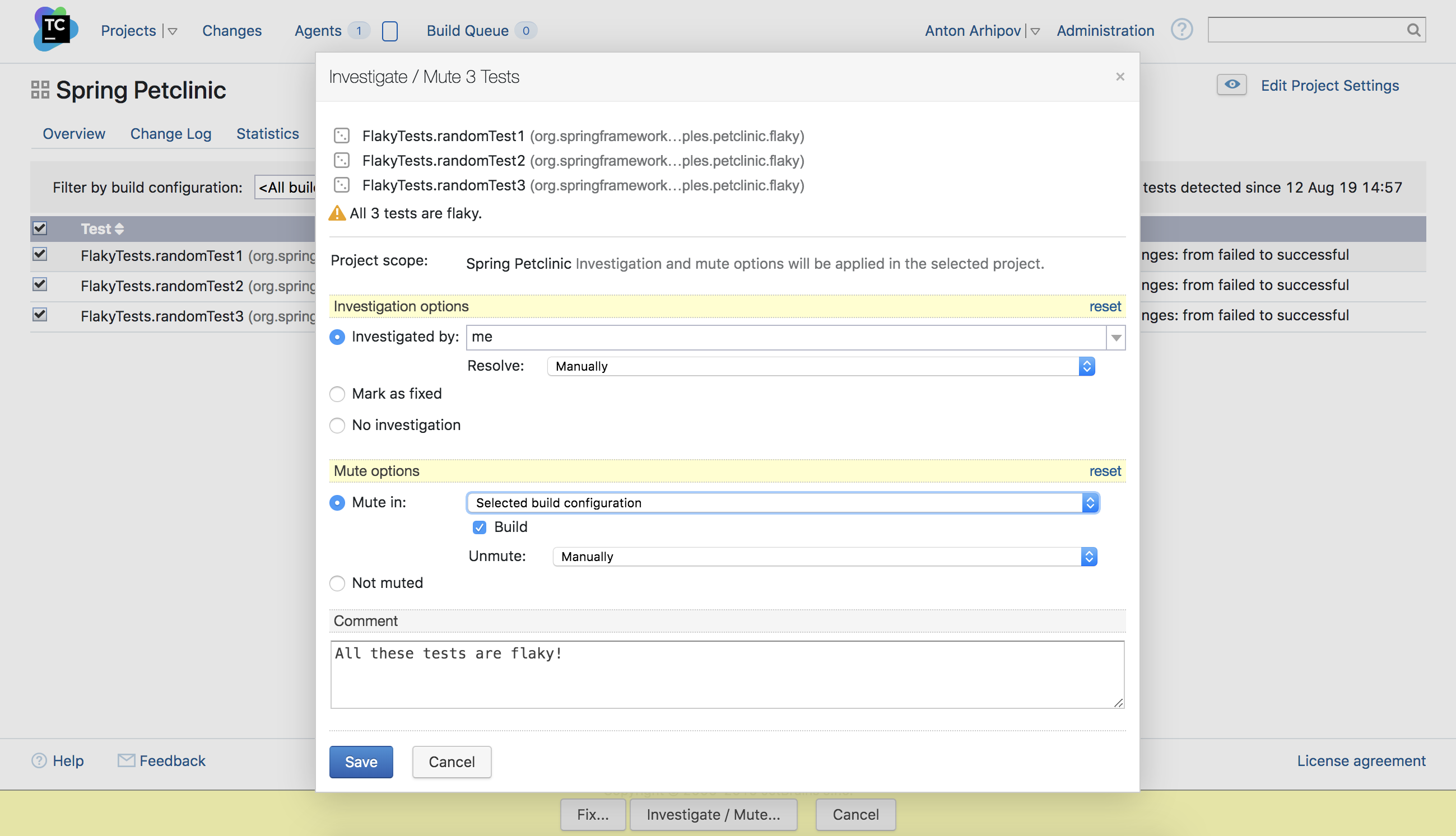The height and width of the screenshot is (836, 1456).
Task: Switch to the Statistics tab
Action: click(268, 133)
